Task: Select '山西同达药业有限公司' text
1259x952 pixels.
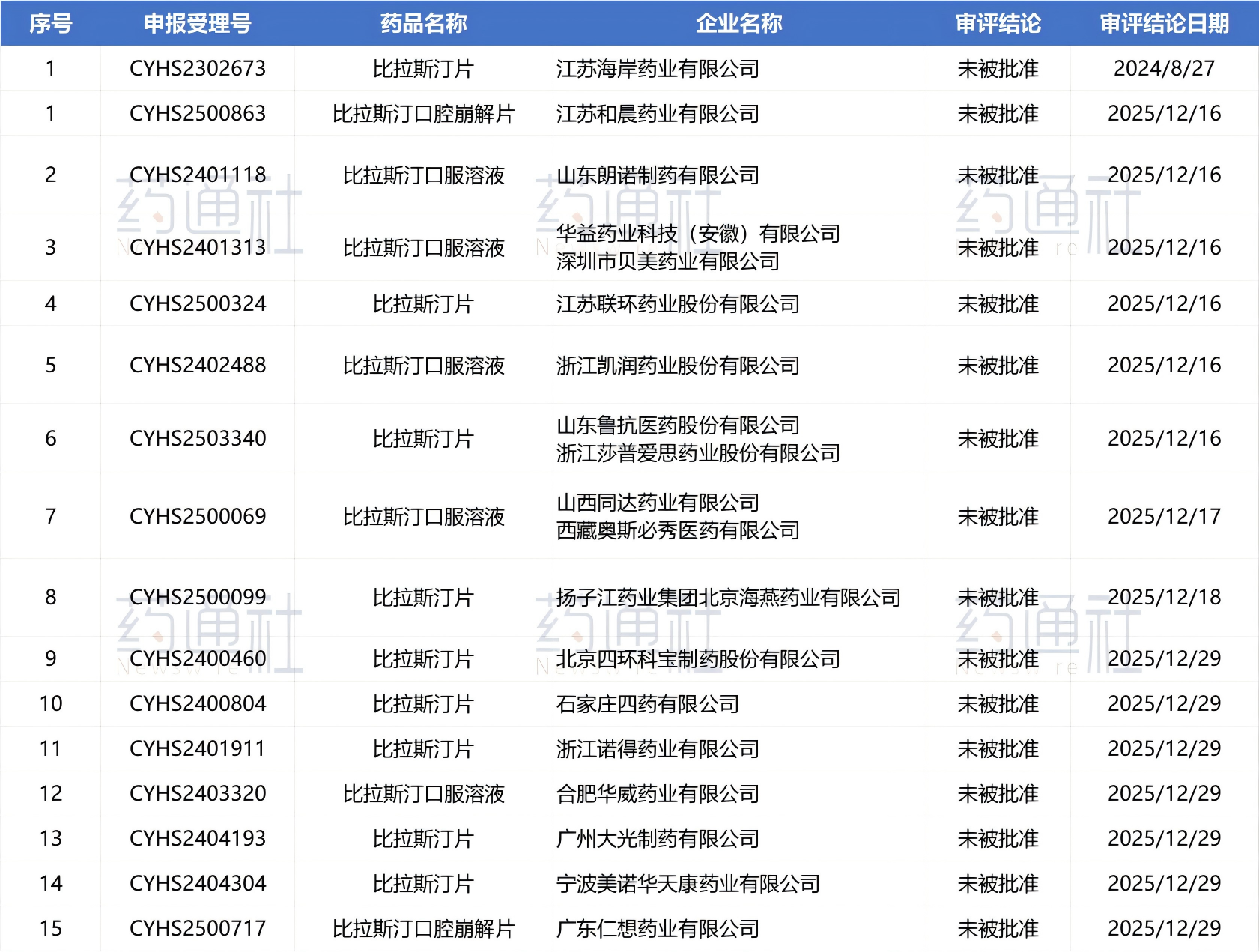Action: click(x=658, y=503)
